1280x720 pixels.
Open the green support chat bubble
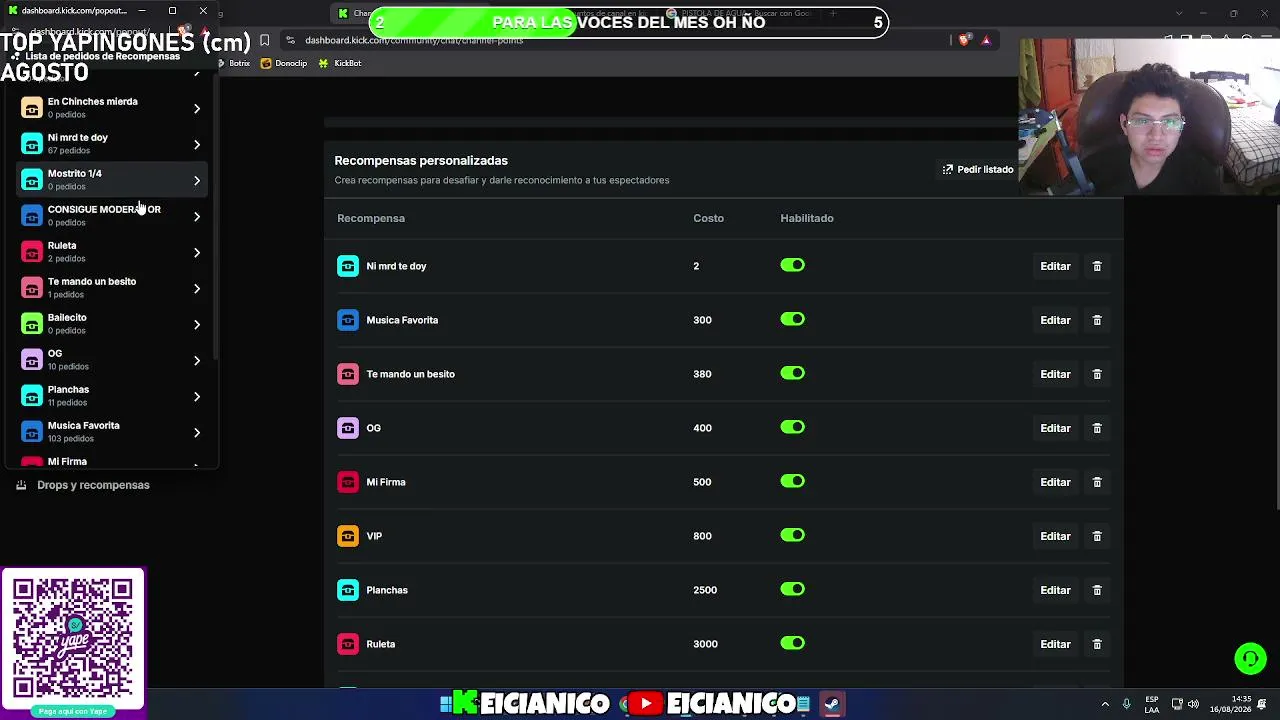point(1250,659)
